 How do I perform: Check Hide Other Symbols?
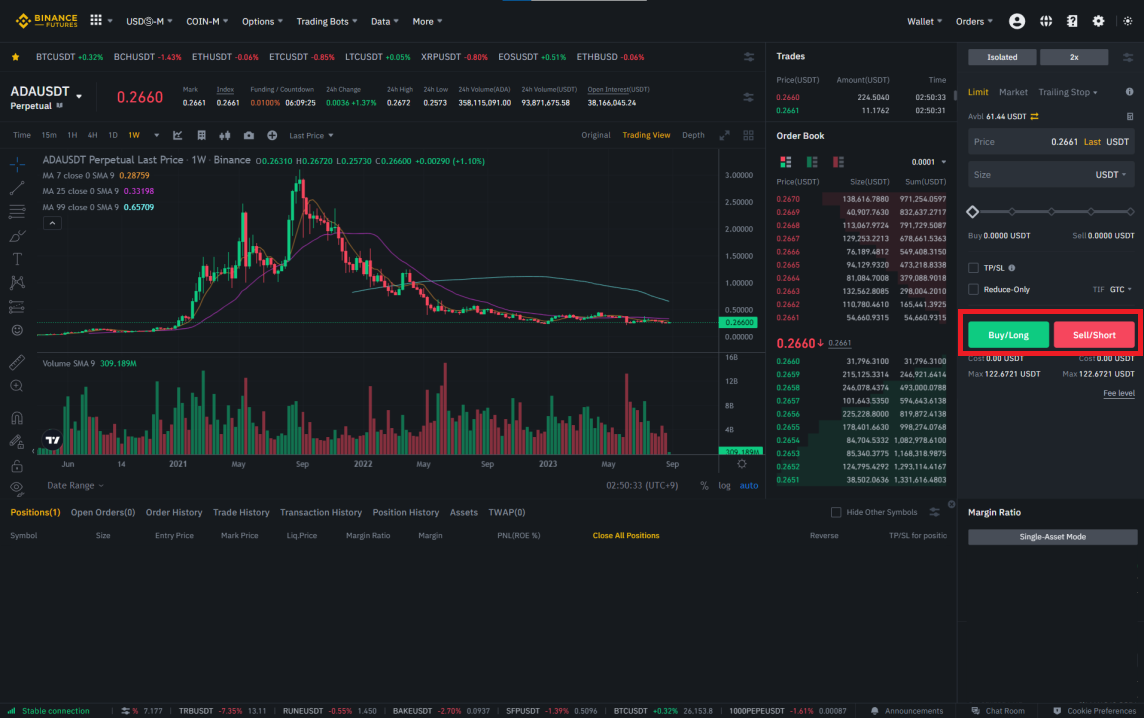(x=836, y=512)
